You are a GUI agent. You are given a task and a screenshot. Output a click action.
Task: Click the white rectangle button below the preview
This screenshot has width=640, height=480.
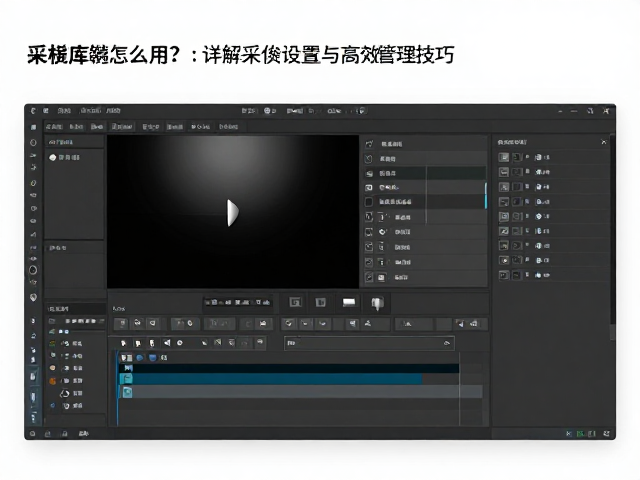(349, 302)
